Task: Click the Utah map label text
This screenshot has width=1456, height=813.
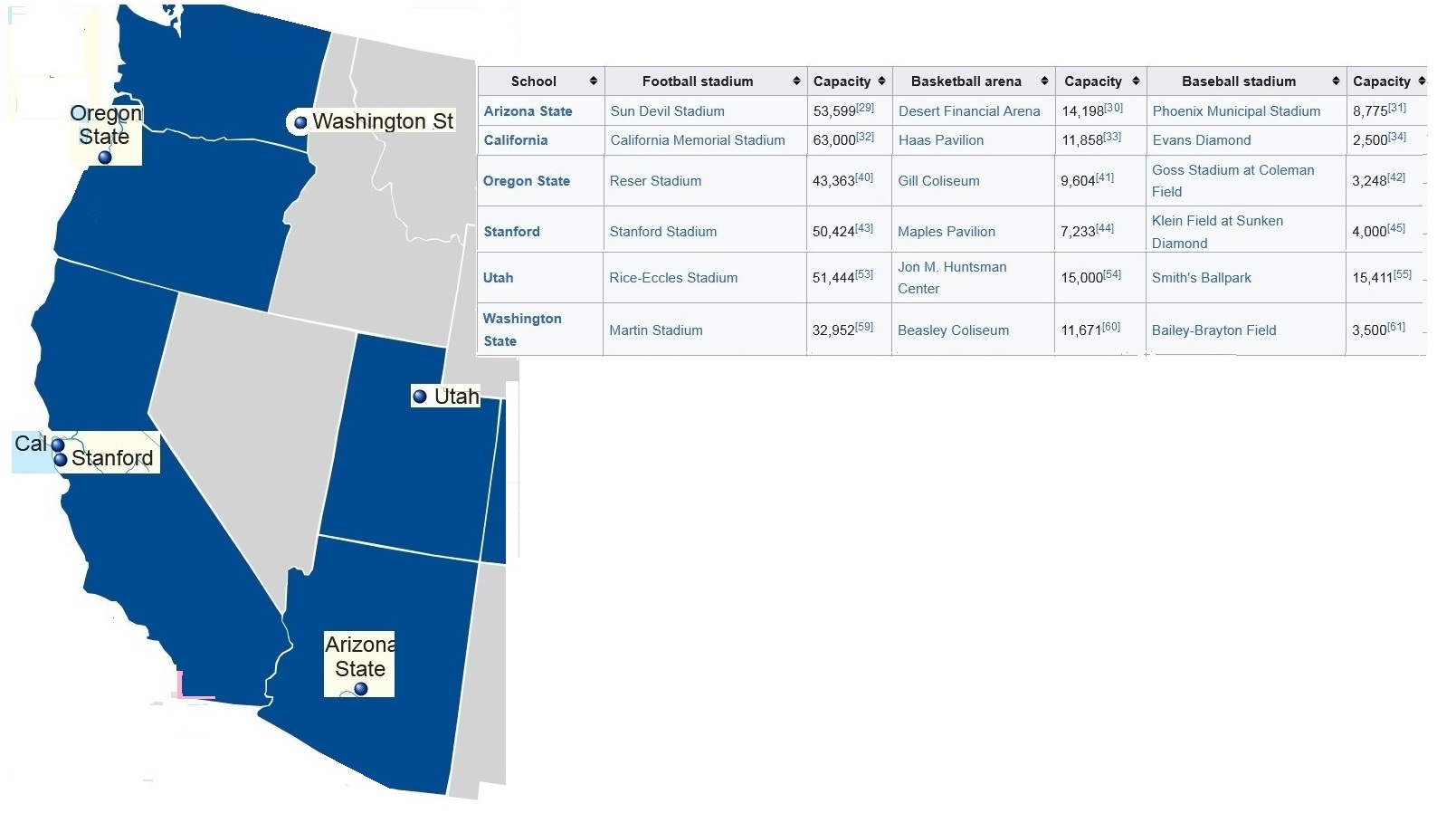Action: point(456,397)
